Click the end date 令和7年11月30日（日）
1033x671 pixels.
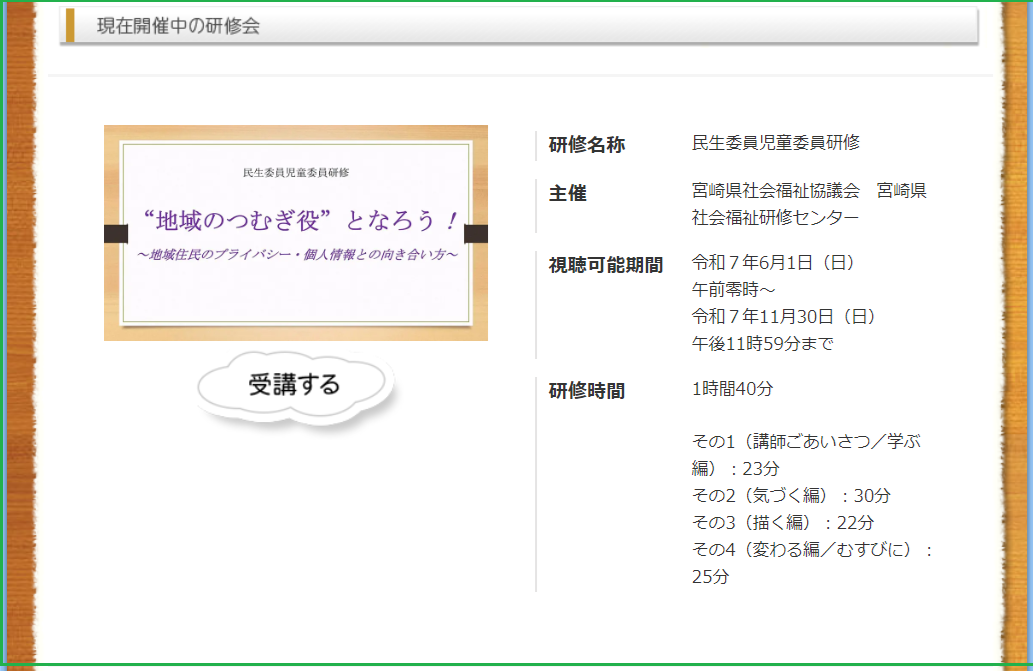783,317
